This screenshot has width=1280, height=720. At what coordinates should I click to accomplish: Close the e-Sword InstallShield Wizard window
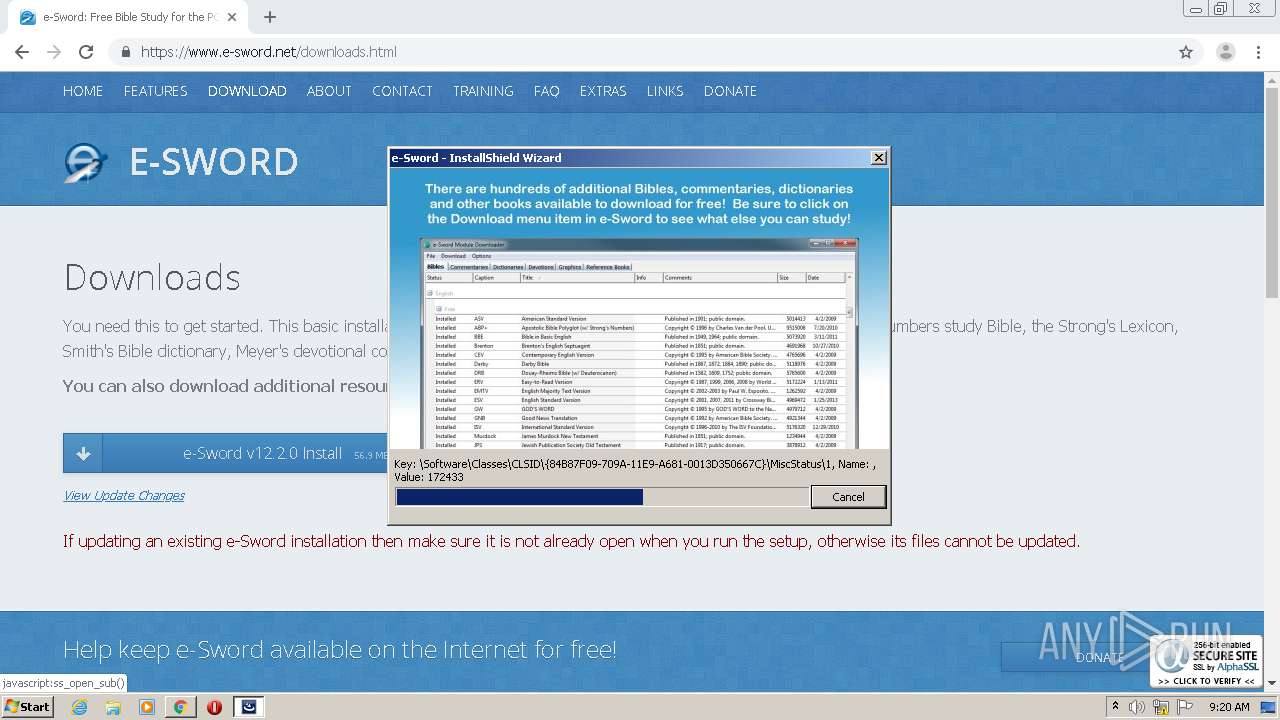(x=878, y=158)
